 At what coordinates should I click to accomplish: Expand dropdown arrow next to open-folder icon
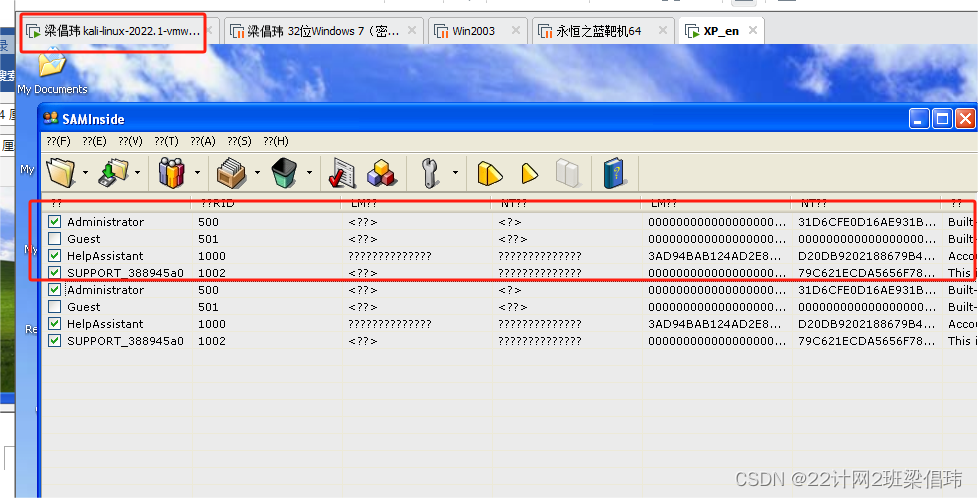click(x=85, y=172)
